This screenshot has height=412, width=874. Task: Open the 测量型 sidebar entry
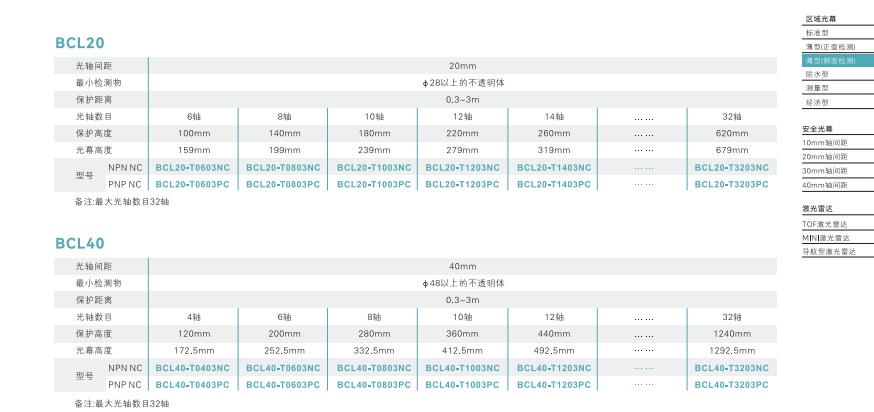pos(817,88)
